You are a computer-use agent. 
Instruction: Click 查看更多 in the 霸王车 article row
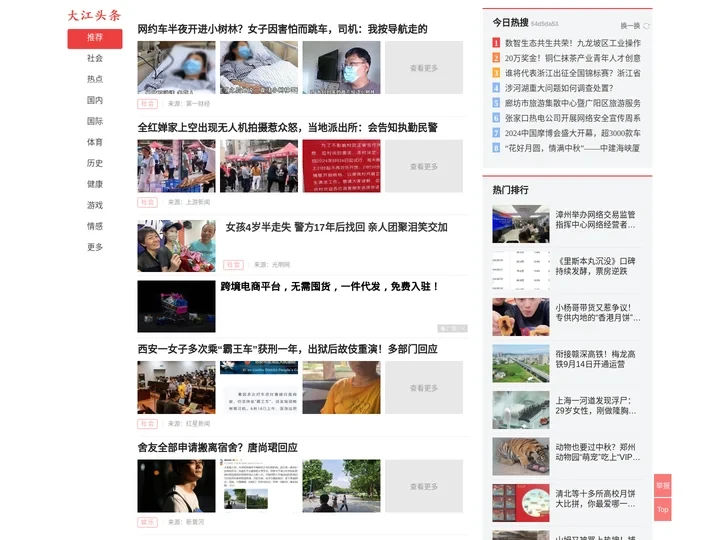point(424,387)
